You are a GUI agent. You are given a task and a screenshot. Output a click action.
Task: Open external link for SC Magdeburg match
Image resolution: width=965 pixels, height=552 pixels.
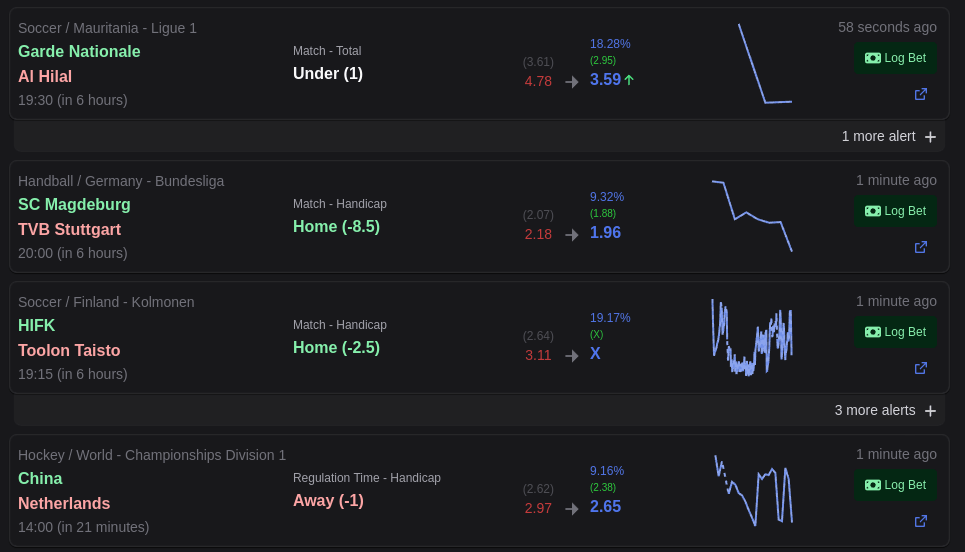[921, 247]
